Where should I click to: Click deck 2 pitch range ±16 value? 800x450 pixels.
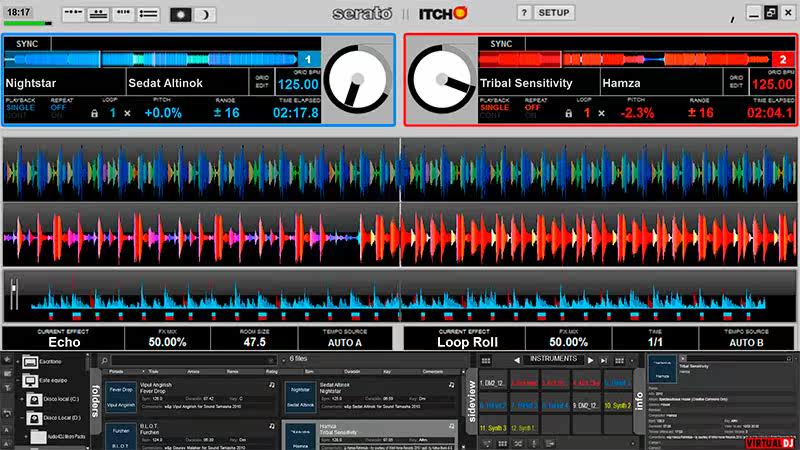[701, 113]
